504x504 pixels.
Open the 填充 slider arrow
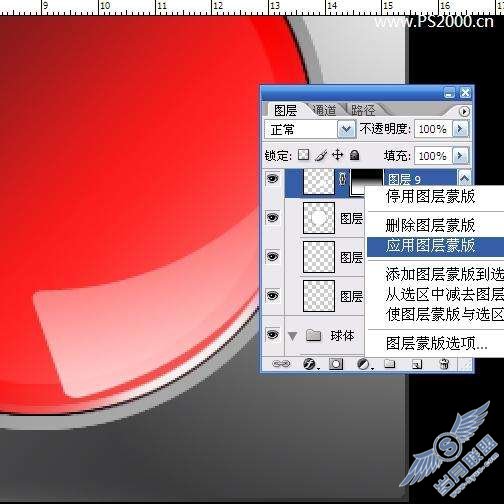460,155
